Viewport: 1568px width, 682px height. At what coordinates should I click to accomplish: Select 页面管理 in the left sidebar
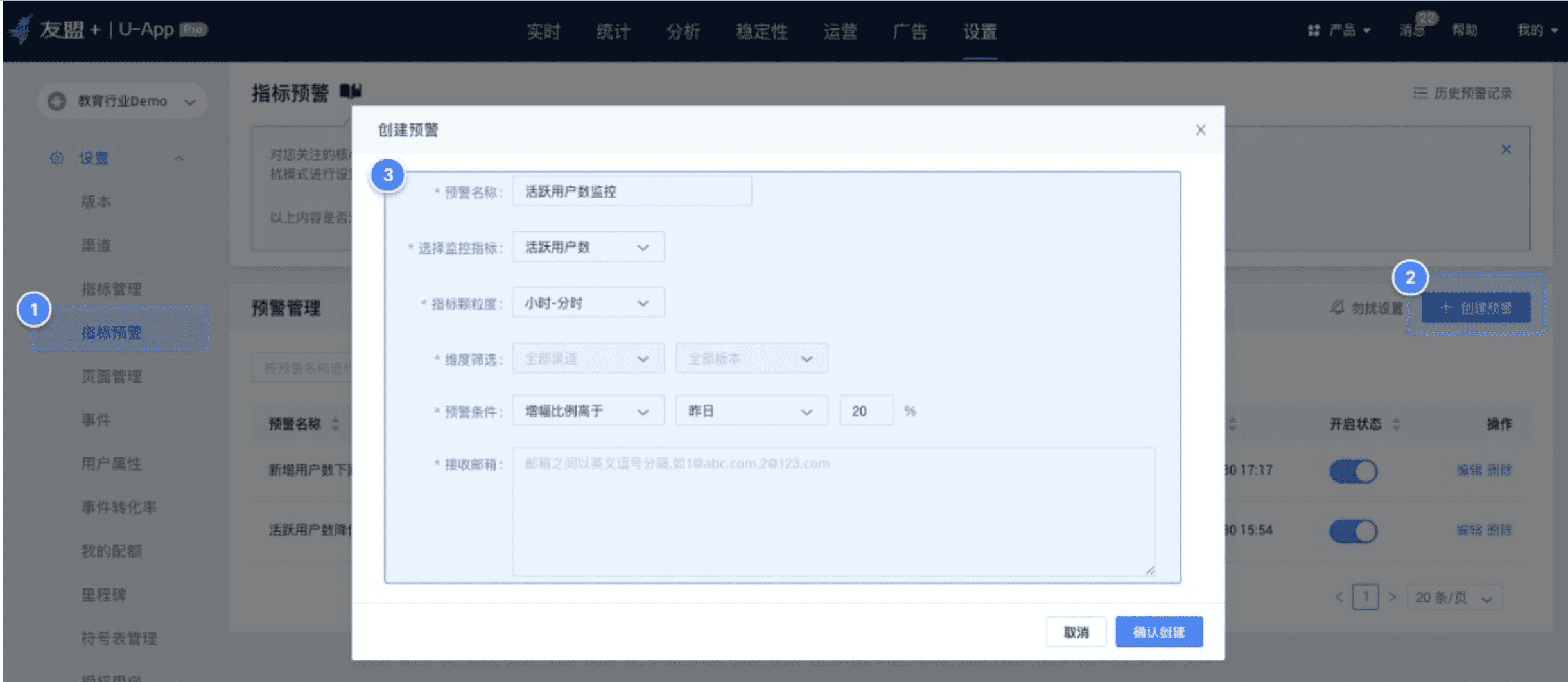pyautogui.click(x=111, y=376)
